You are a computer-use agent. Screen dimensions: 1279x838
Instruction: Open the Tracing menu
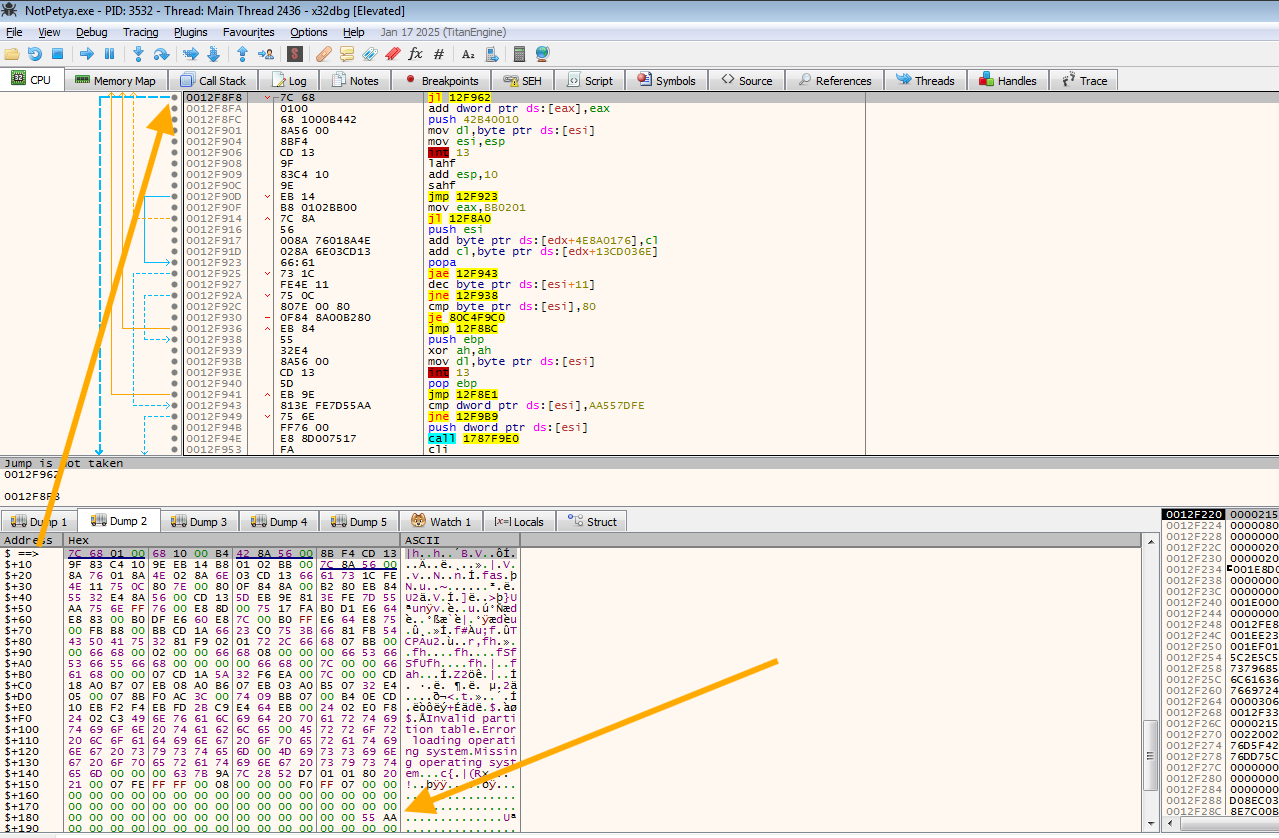tap(141, 32)
